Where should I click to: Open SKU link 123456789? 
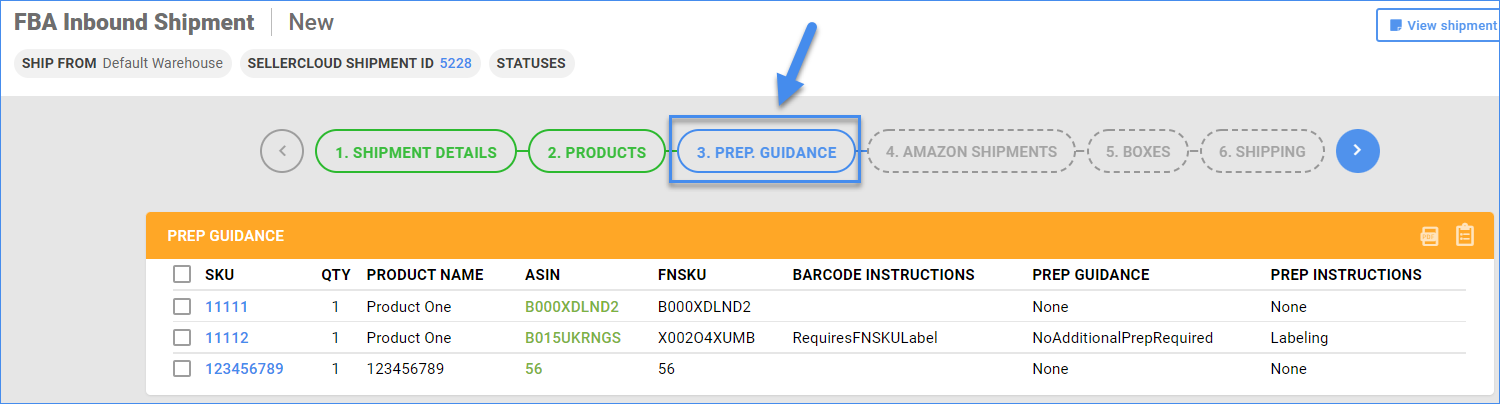click(x=244, y=369)
